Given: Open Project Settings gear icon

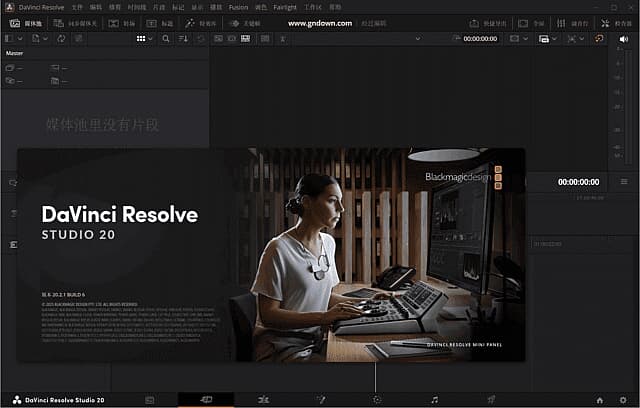Looking at the screenshot, I should coord(622,399).
